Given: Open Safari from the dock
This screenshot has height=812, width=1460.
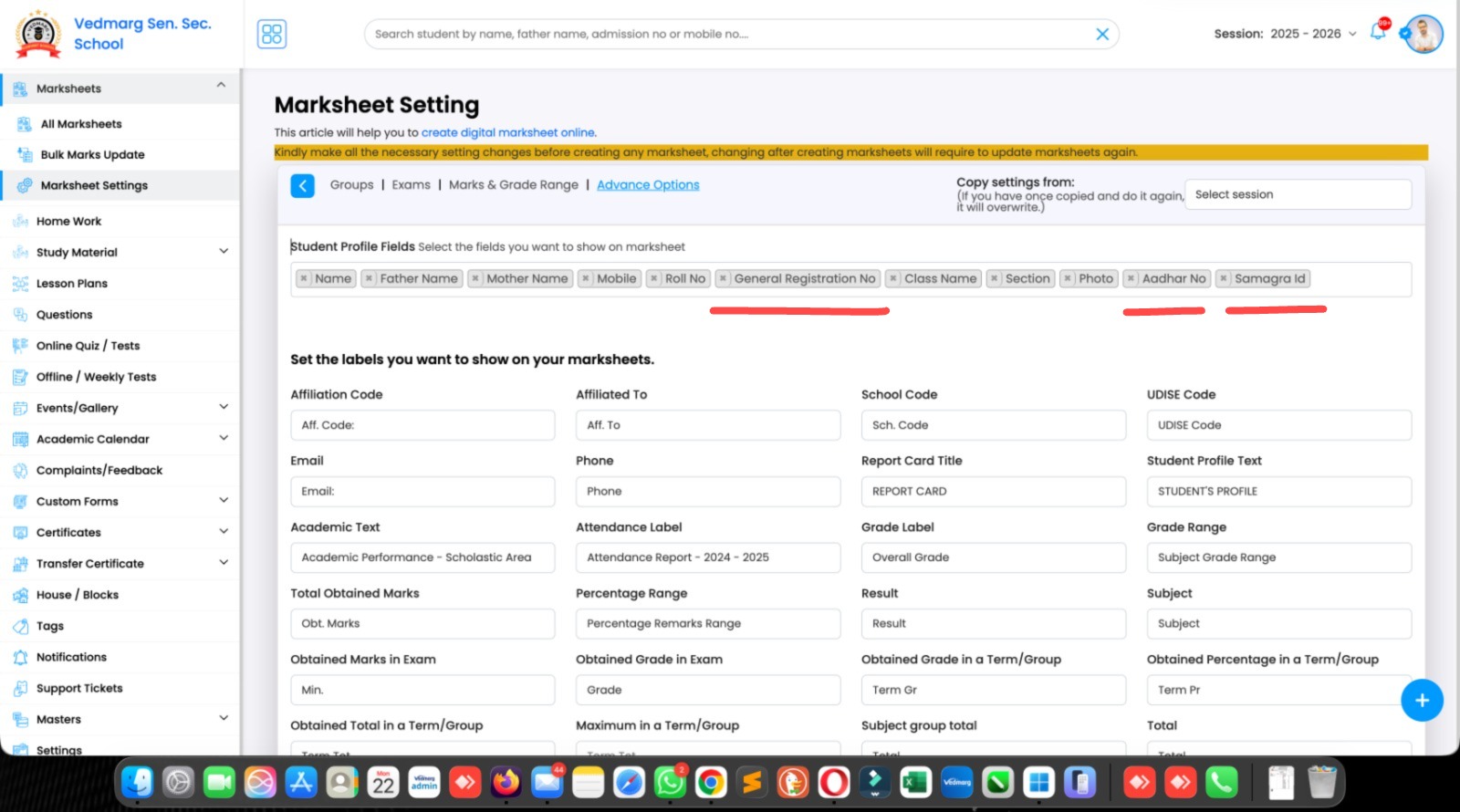Looking at the screenshot, I should pyautogui.click(x=629, y=782).
